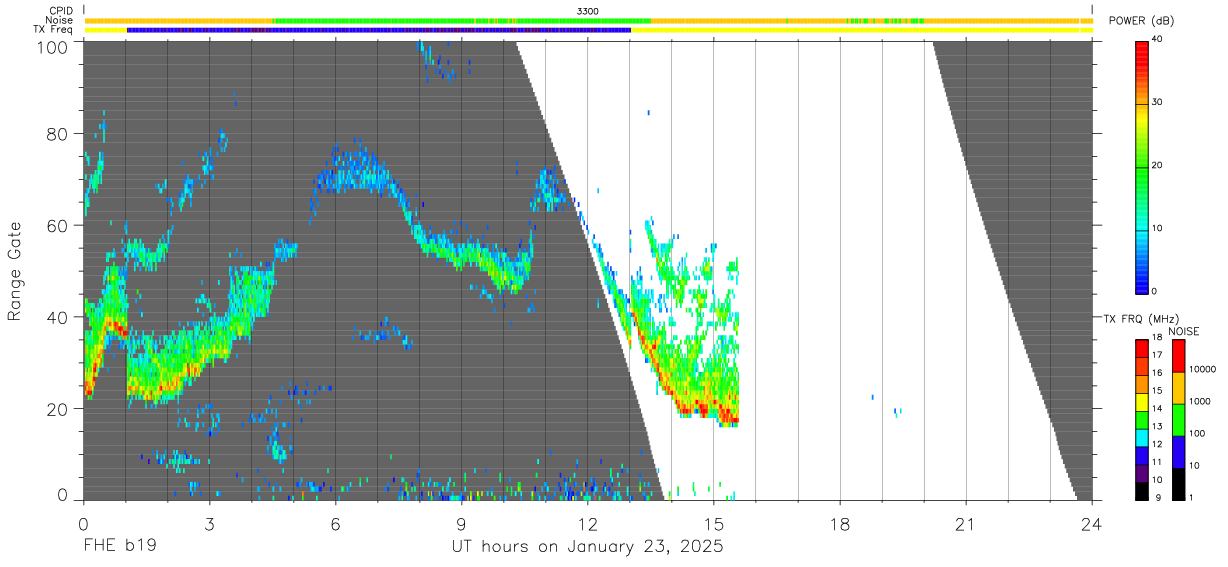
Task: Click the Noise label at top left
Action: pyautogui.click(x=60, y=20)
